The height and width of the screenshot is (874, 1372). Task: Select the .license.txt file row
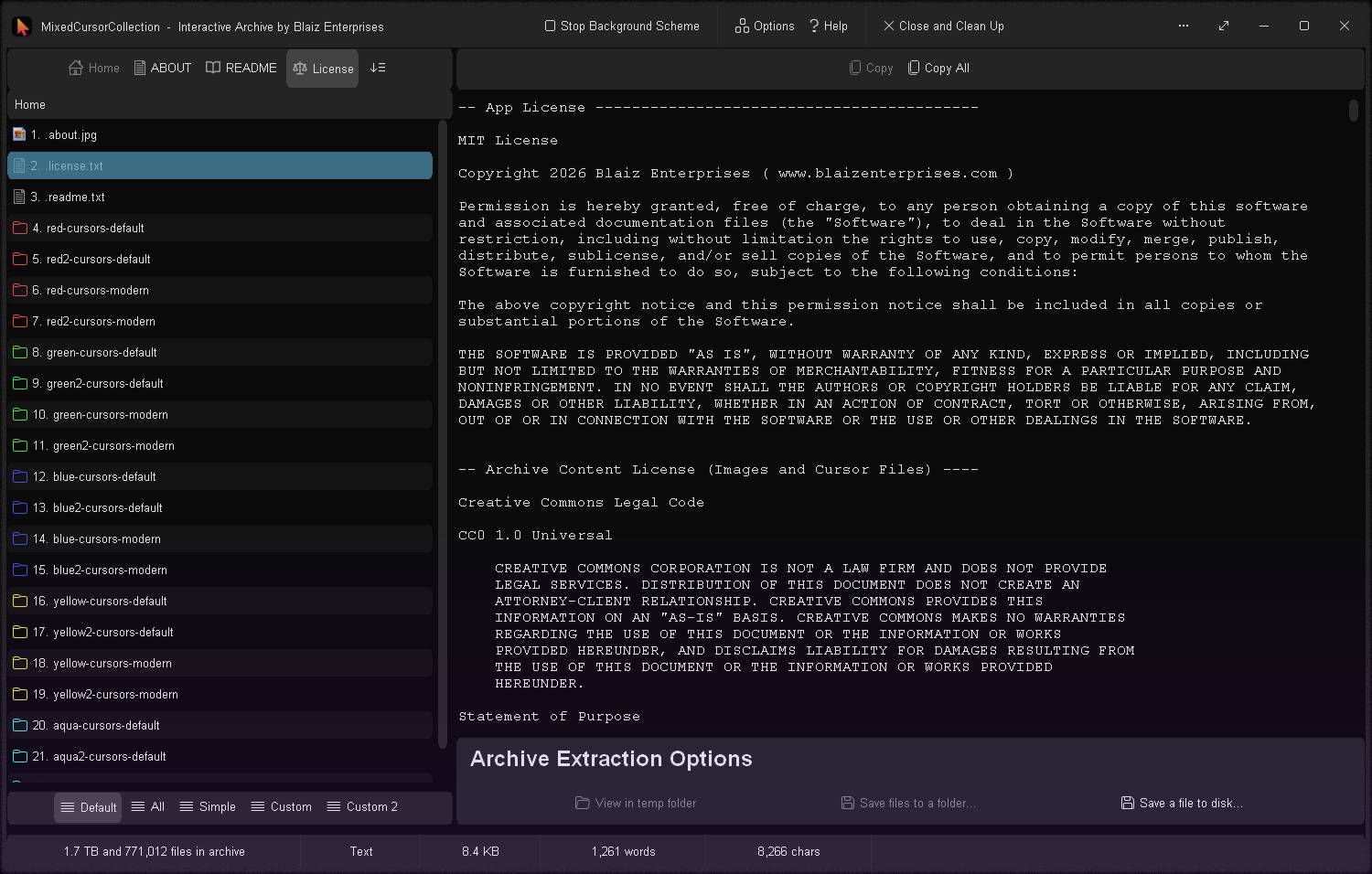pos(220,165)
